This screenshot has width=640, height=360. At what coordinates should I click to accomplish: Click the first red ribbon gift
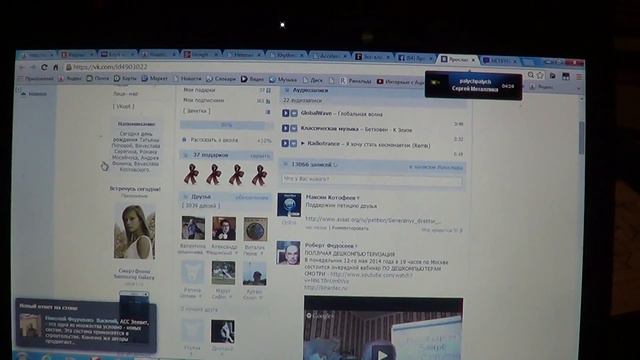coord(191,175)
